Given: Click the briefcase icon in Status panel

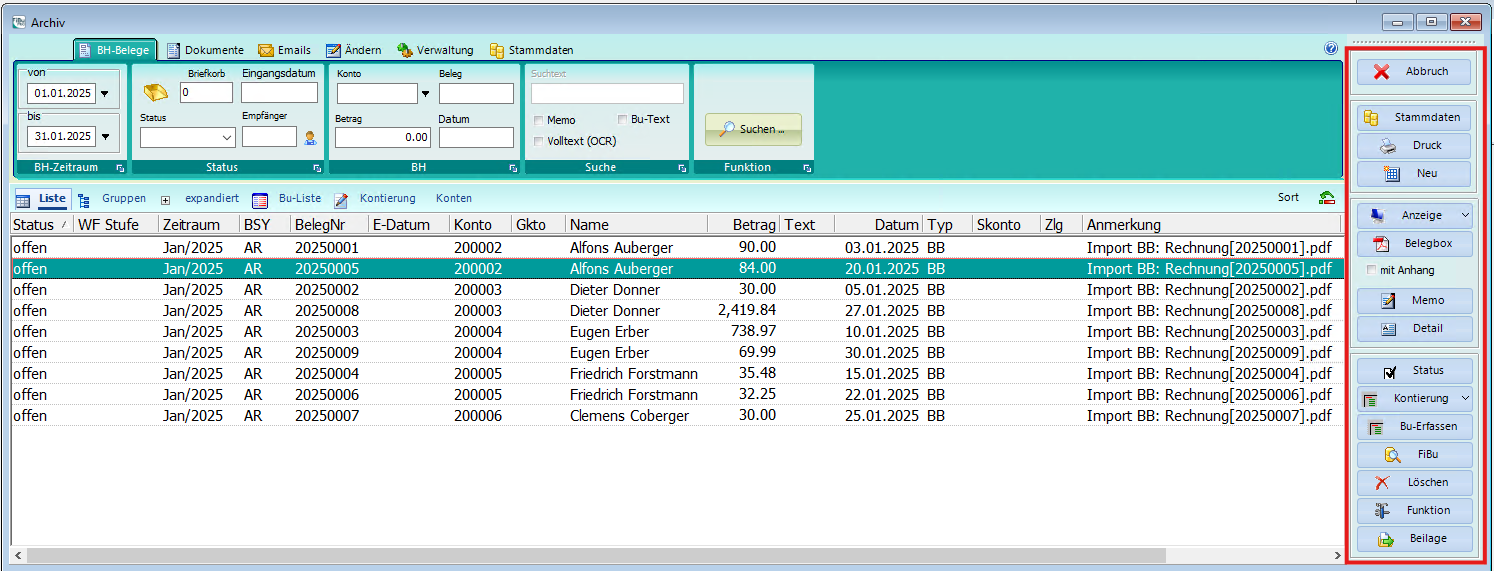Looking at the screenshot, I should tap(155, 93).
